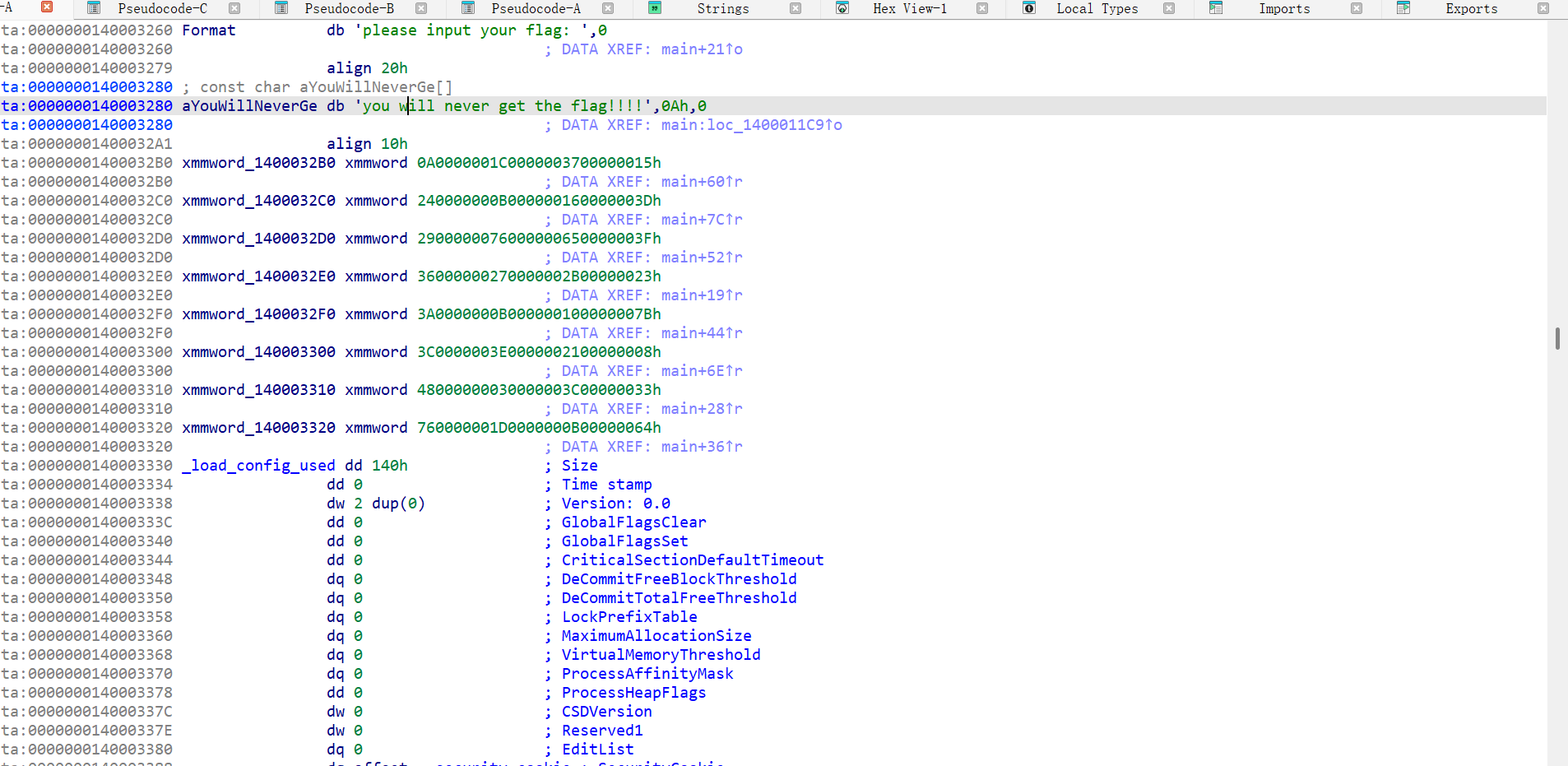
Task: Follow the main+21 data xref link
Action: coord(701,49)
